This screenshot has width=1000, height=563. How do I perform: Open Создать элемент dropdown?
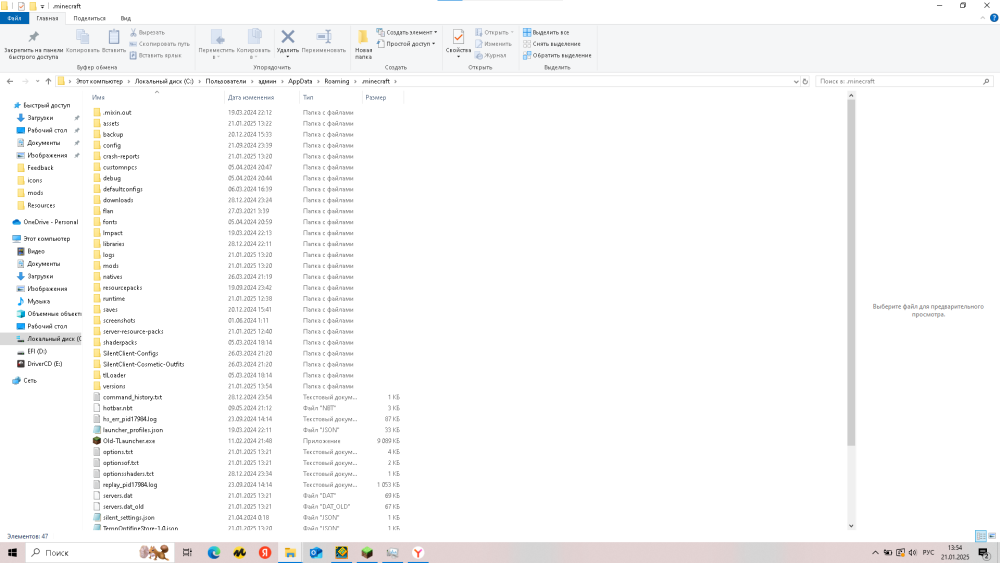[x=407, y=33]
